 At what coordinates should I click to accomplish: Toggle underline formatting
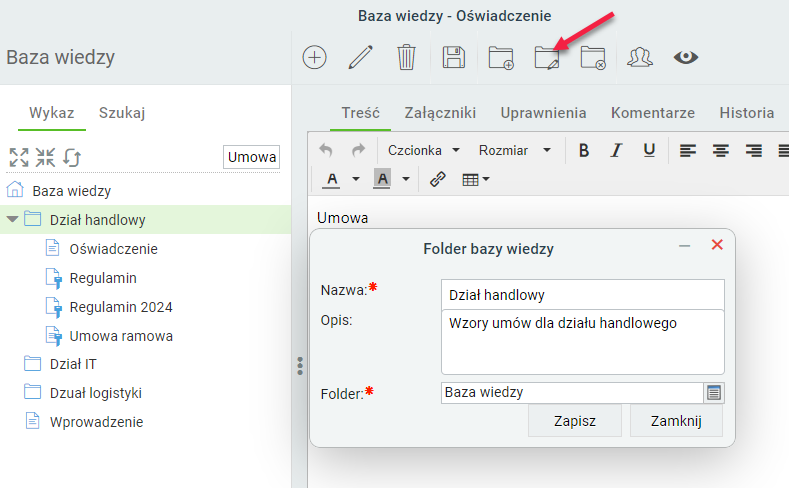tap(649, 150)
